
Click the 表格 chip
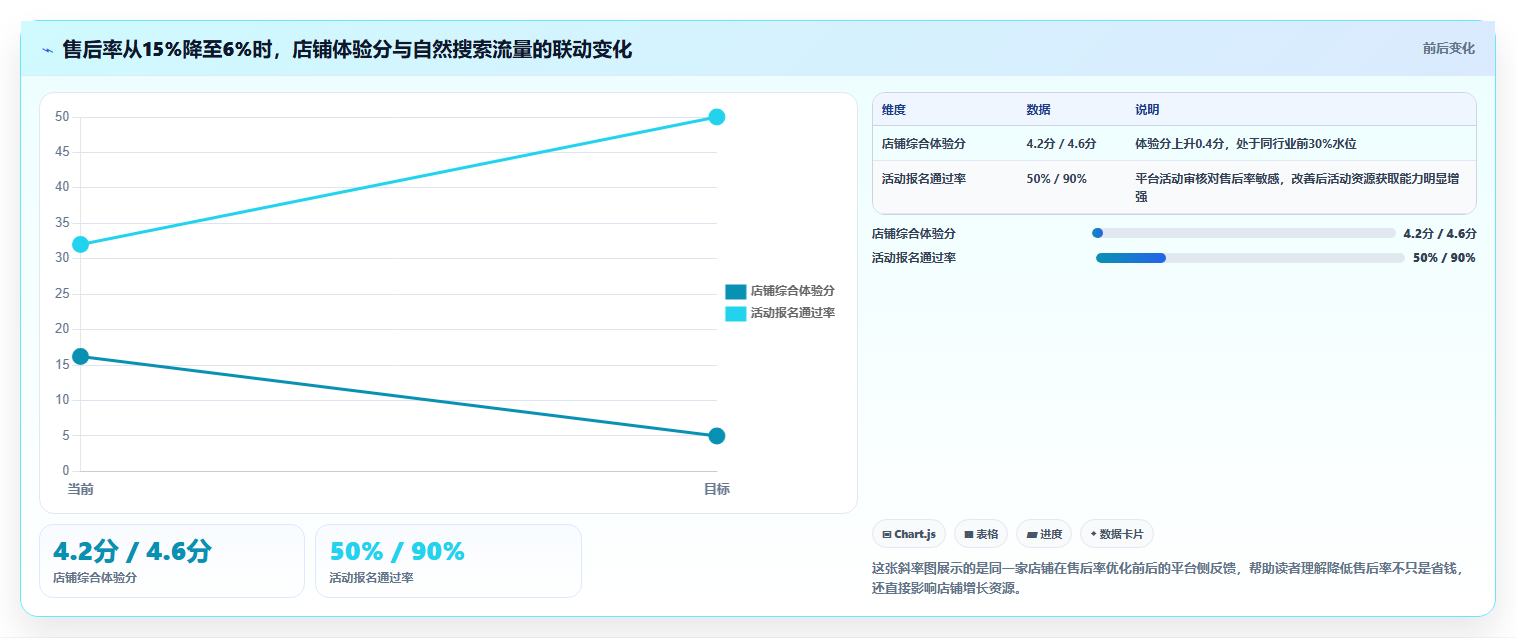pos(981,534)
